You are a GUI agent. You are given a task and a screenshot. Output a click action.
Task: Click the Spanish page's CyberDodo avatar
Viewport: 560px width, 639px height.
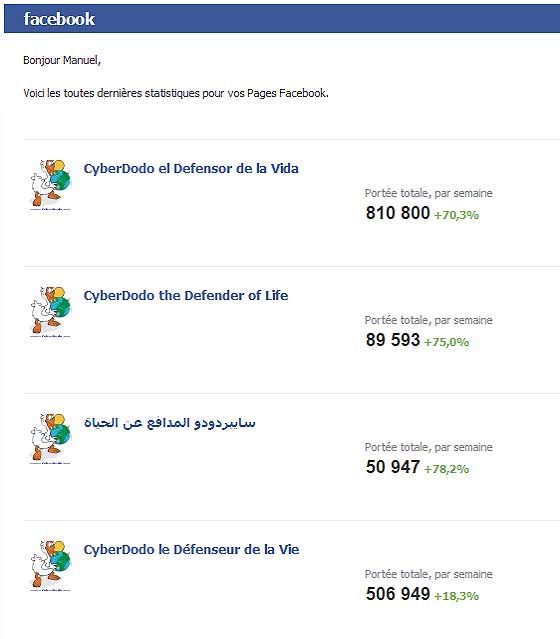pos(51,184)
